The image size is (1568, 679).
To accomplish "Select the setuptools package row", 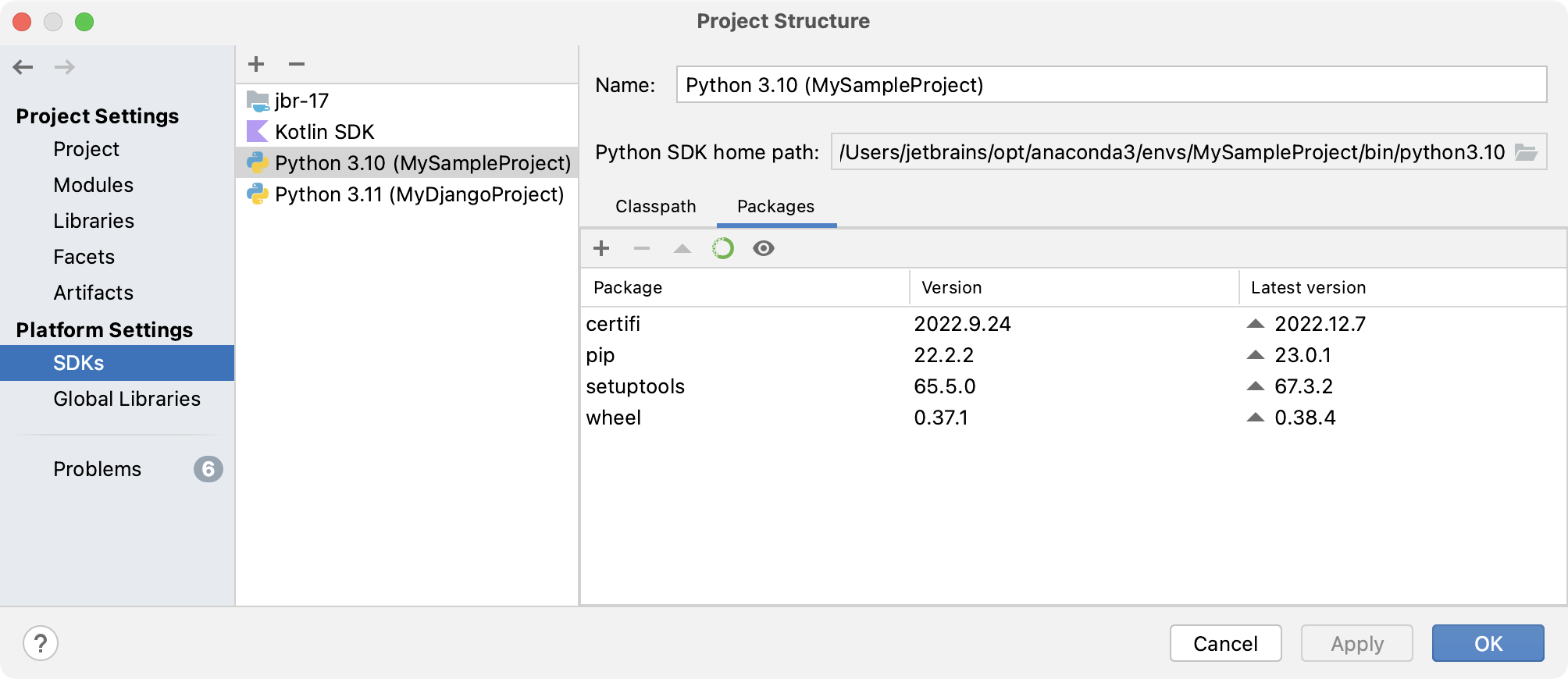I will 635,386.
